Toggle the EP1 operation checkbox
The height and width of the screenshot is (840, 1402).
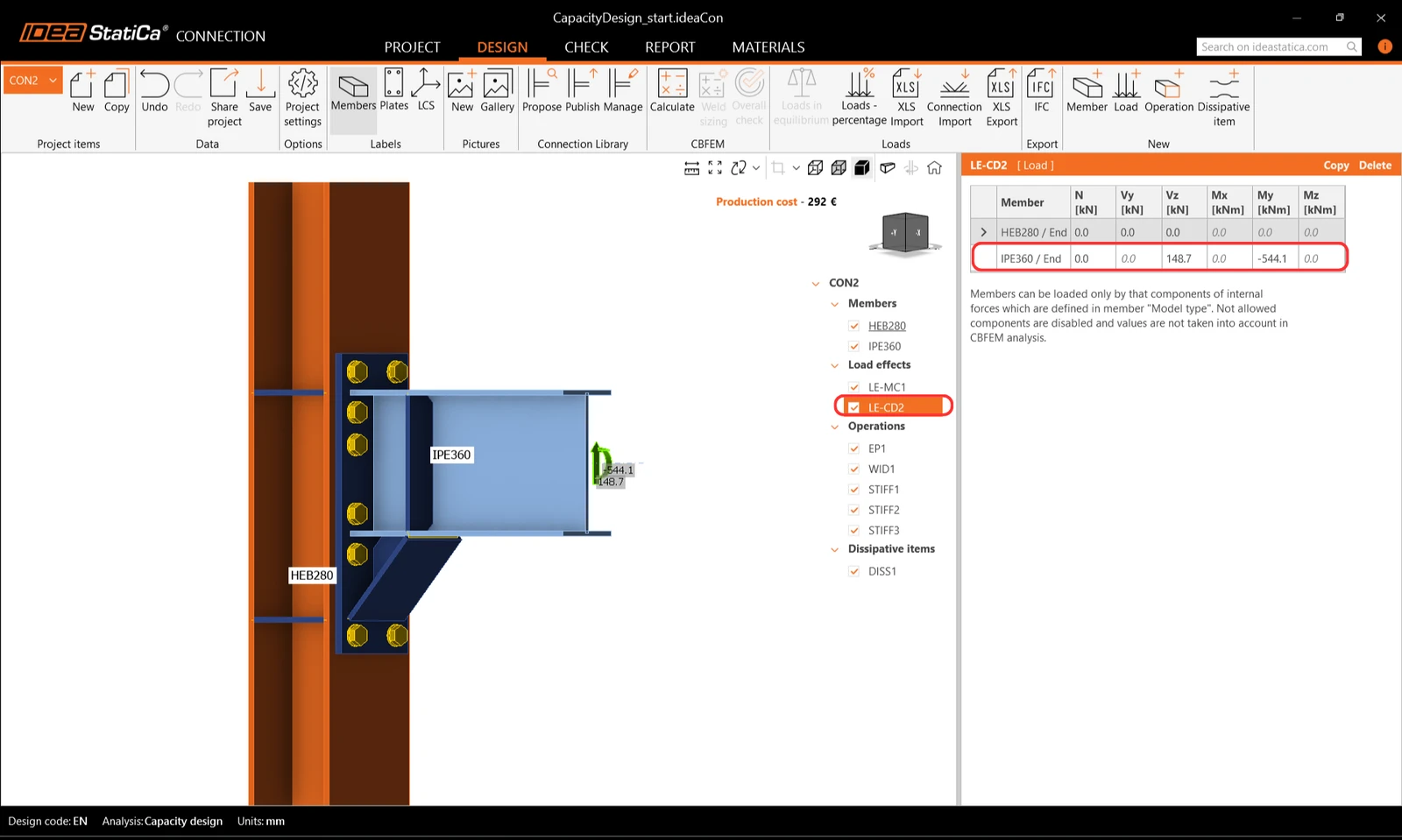854,448
